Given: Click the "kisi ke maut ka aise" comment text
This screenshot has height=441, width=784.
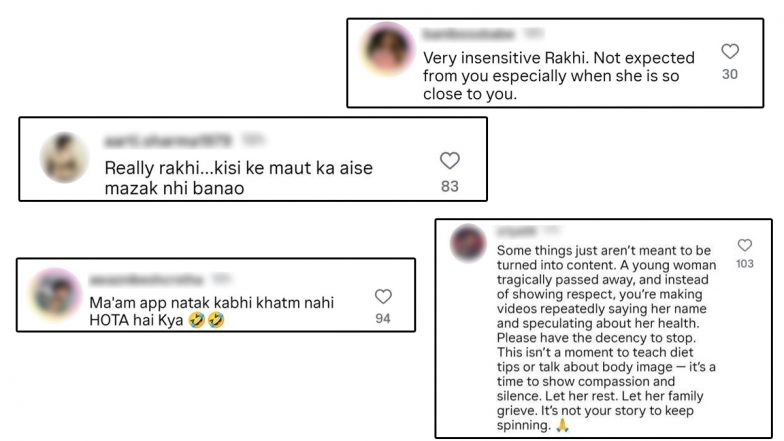Looking at the screenshot, I should [238, 178].
